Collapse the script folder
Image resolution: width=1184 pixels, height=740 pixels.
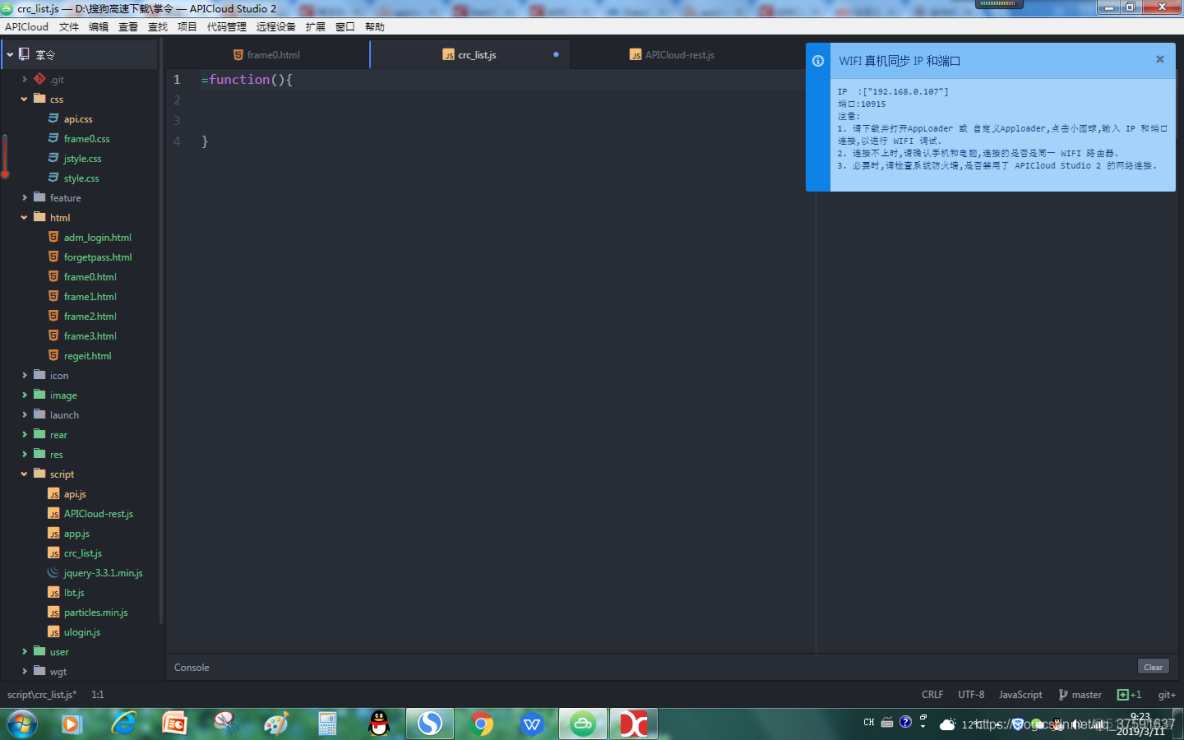pos(24,474)
